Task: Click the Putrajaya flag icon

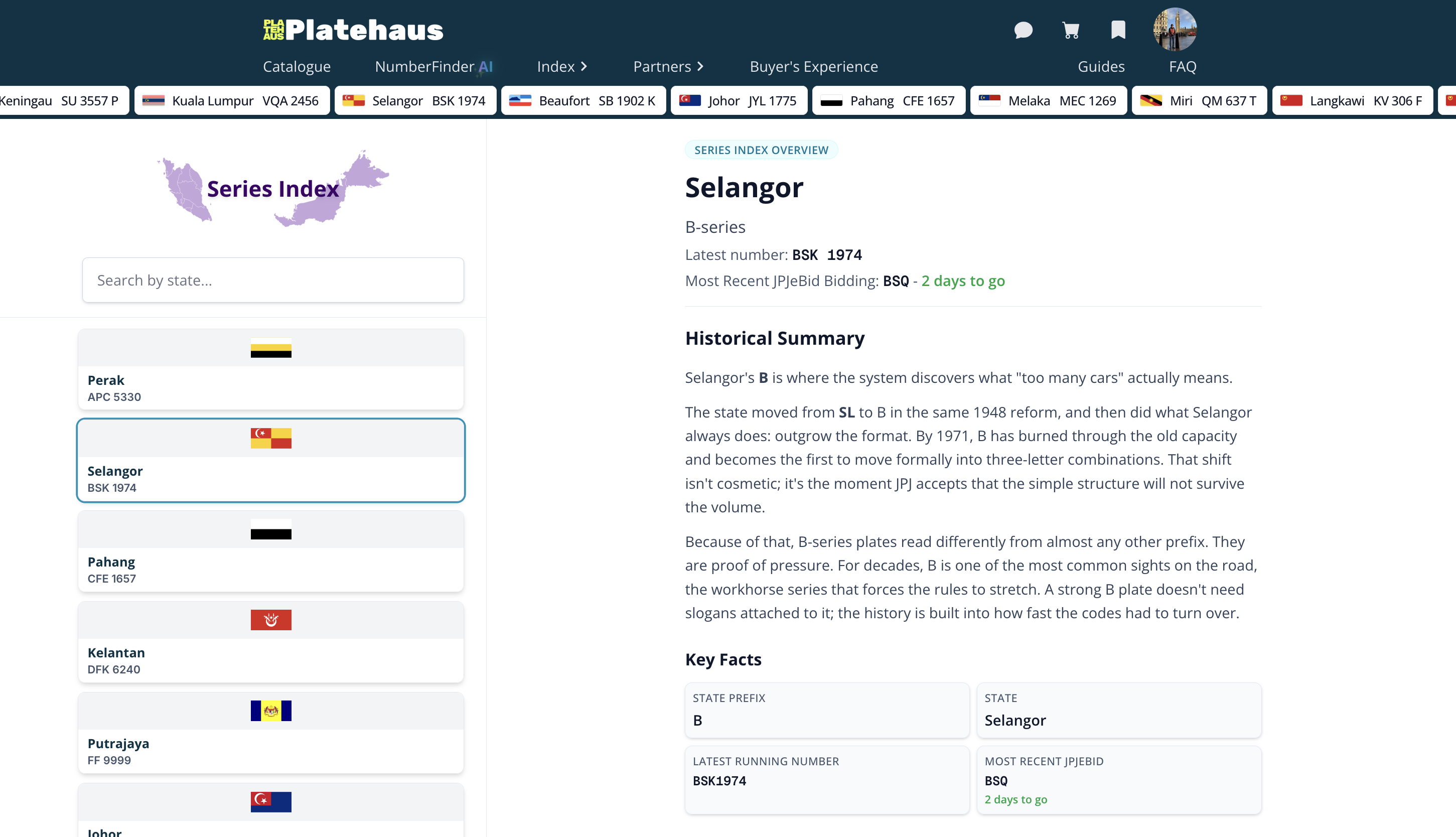Action: coord(270,711)
